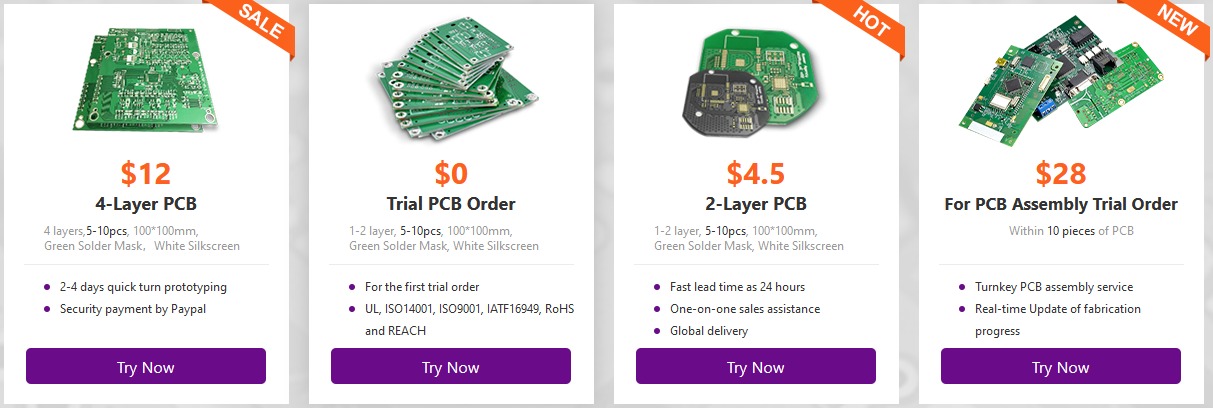
Task: Click the $12 price
Action: click(x=146, y=173)
